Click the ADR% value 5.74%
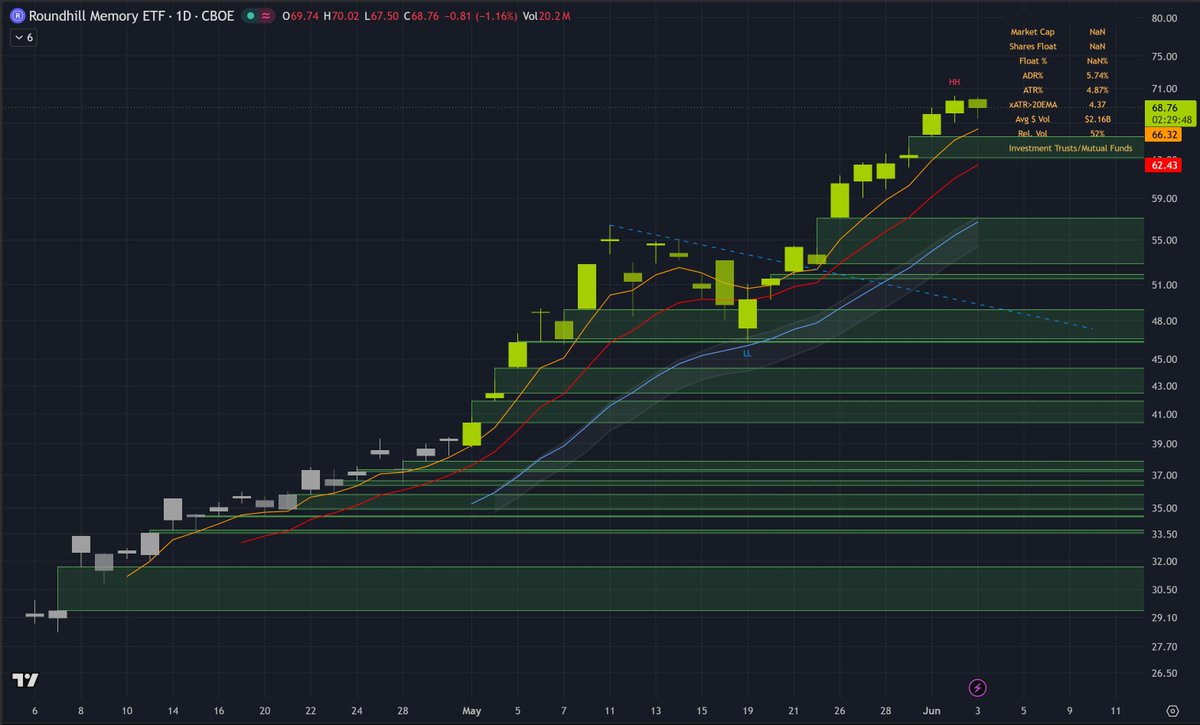1200x725 pixels. [x=1098, y=75]
